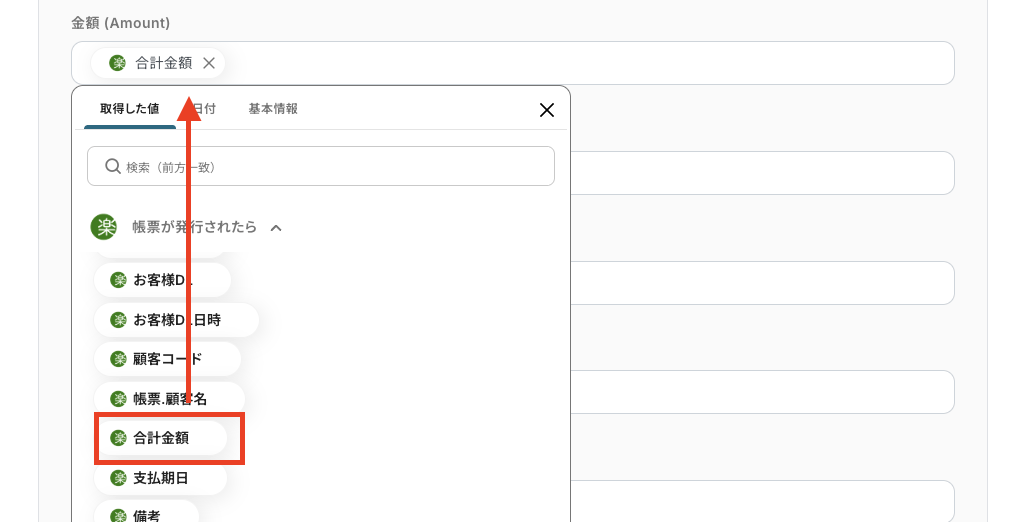The width and height of the screenshot is (1016, 522).
Task: Pick the 備考 value chip
Action: pos(146,514)
